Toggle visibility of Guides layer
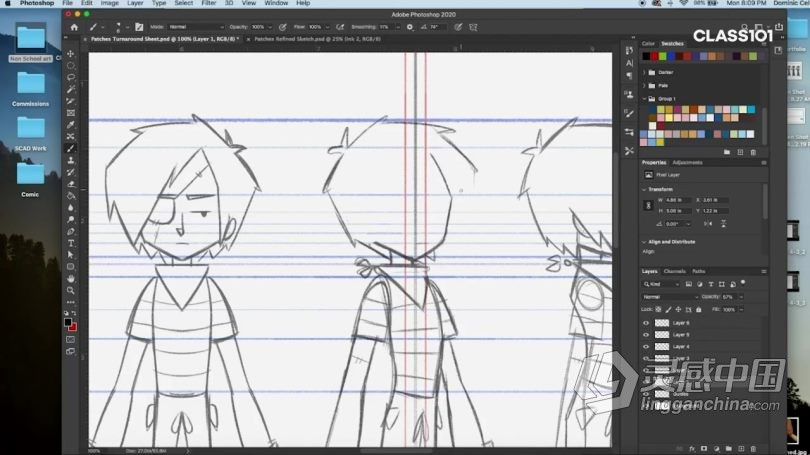The height and width of the screenshot is (455, 810). [x=646, y=394]
